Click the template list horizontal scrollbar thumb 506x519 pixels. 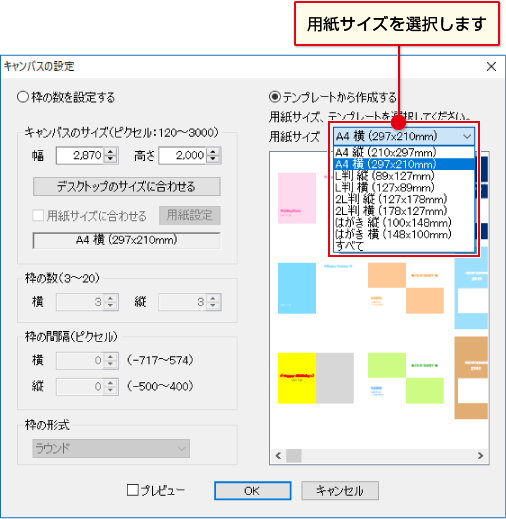tap(294, 456)
